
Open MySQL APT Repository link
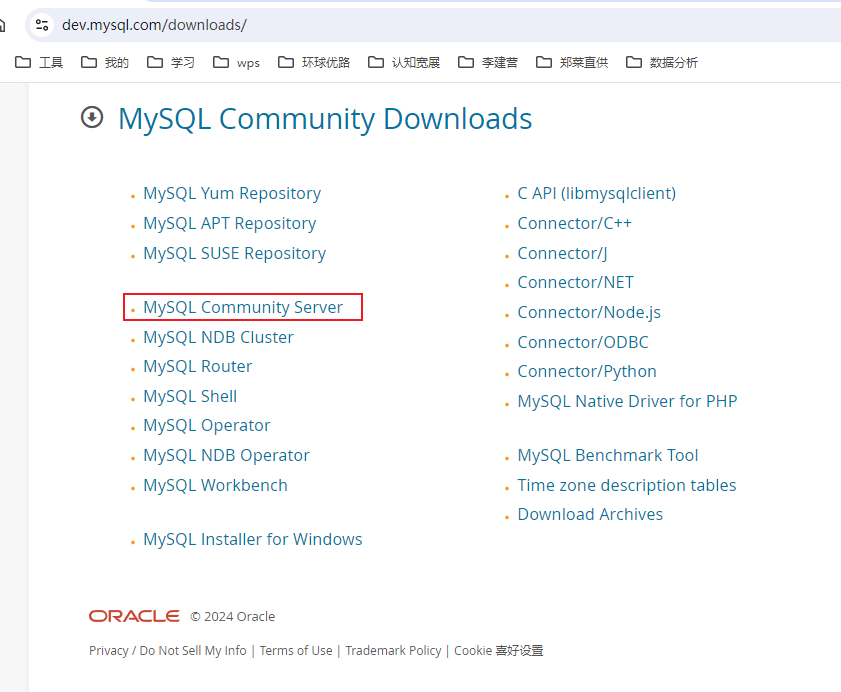point(230,223)
